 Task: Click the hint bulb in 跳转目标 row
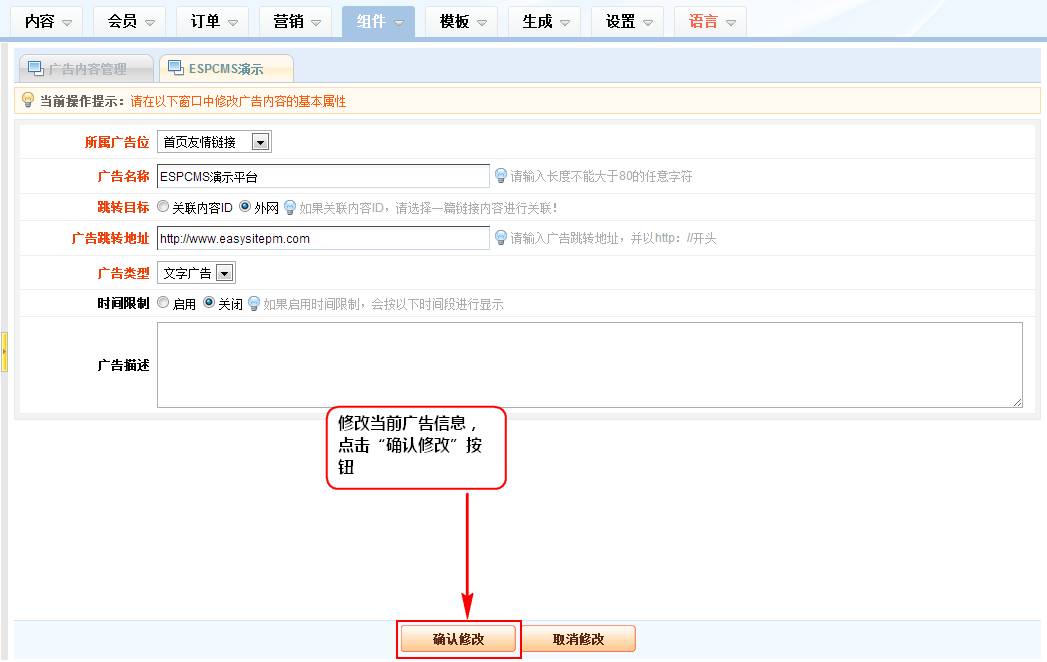tap(290, 207)
